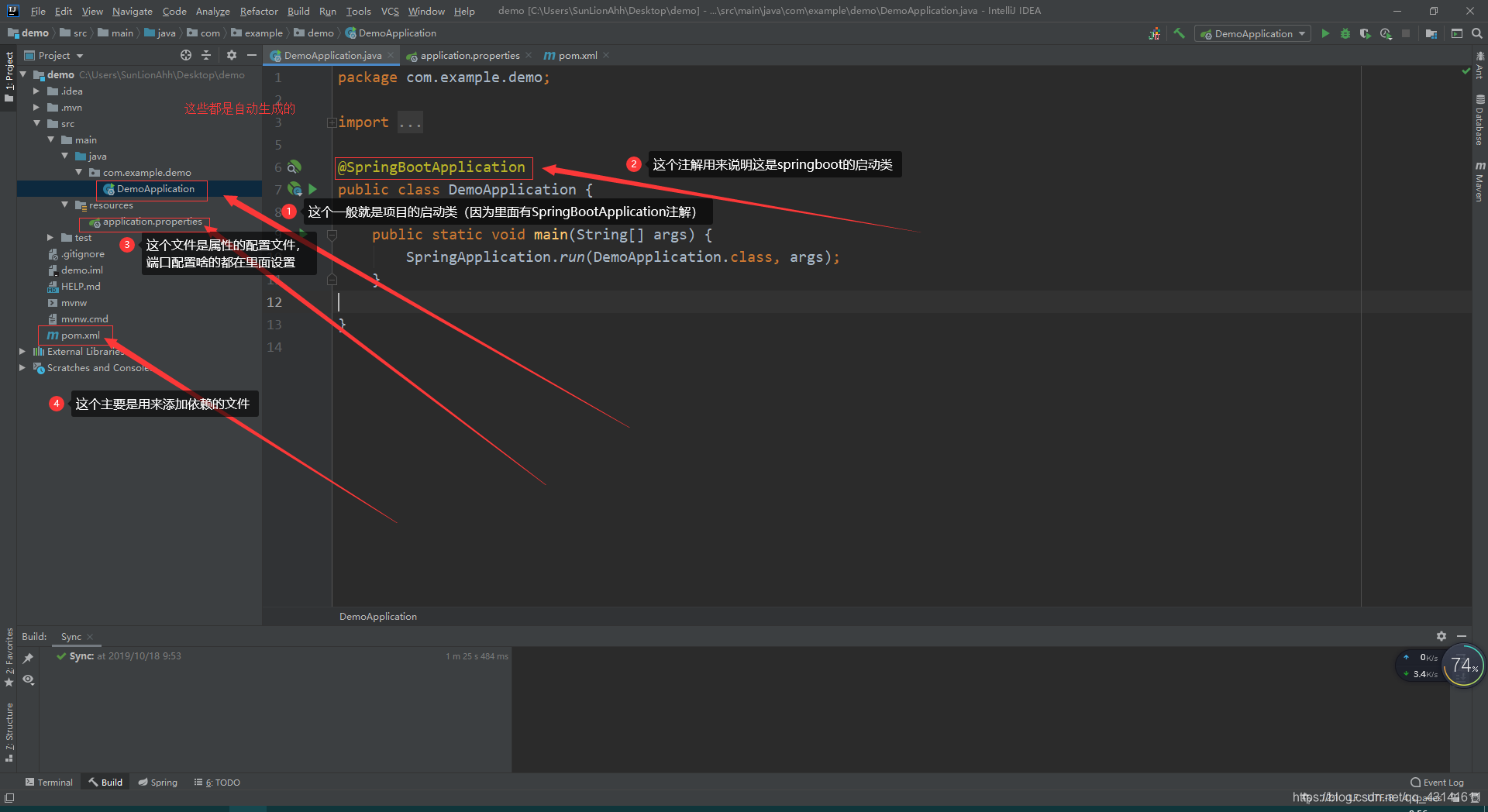Open the File menu
Viewport: 1488px width, 812px height.
click(38, 11)
